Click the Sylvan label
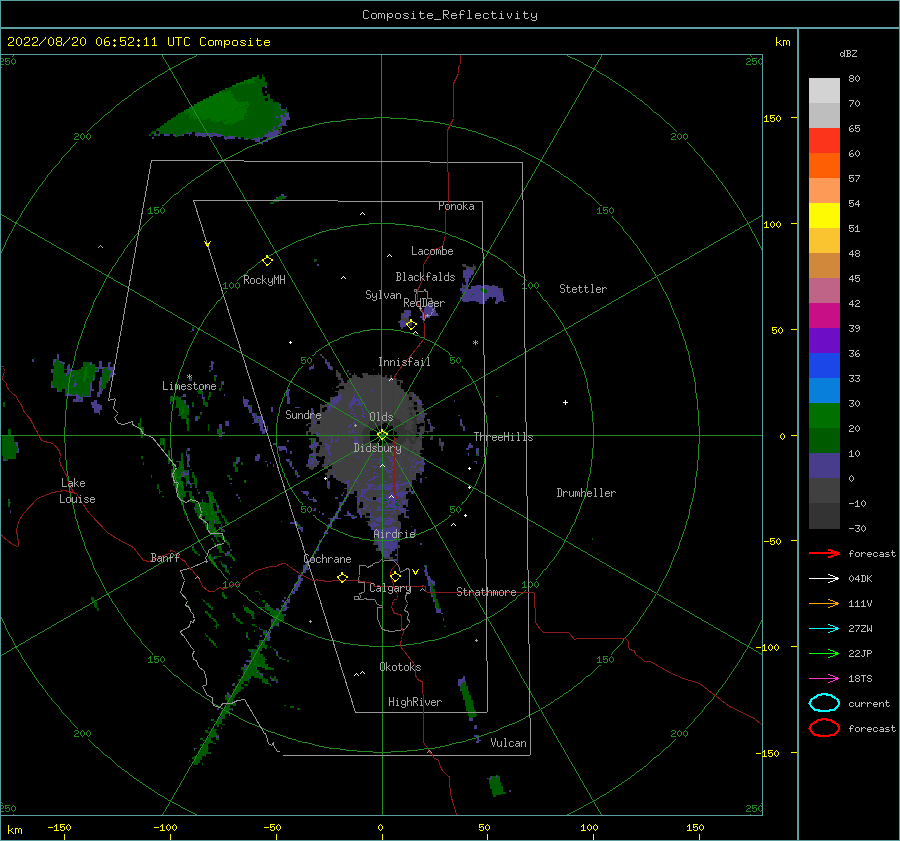Screen dimensions: 900x841 [x=383, y=295]
